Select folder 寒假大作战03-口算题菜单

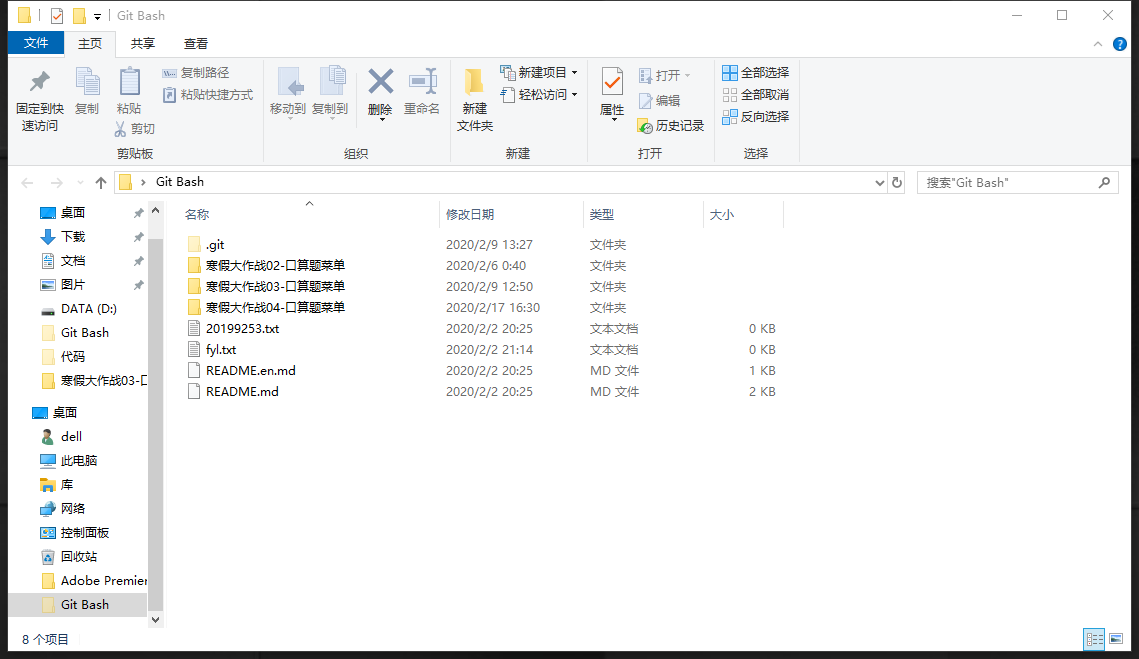click(x=266, y=286)
